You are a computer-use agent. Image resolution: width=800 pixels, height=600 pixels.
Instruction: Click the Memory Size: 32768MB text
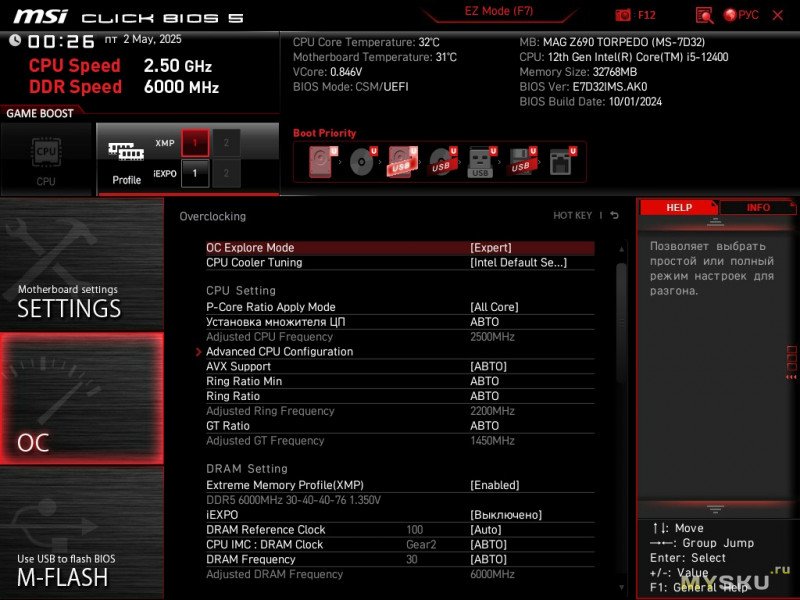[x=578, y=72]
